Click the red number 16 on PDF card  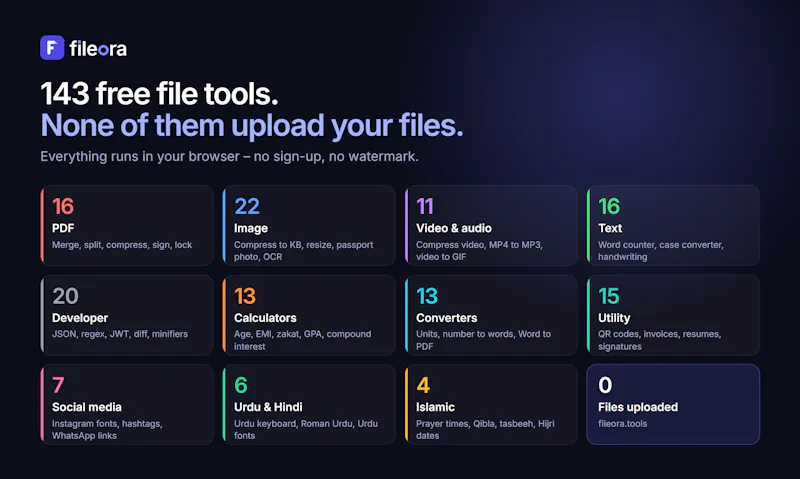63,207
